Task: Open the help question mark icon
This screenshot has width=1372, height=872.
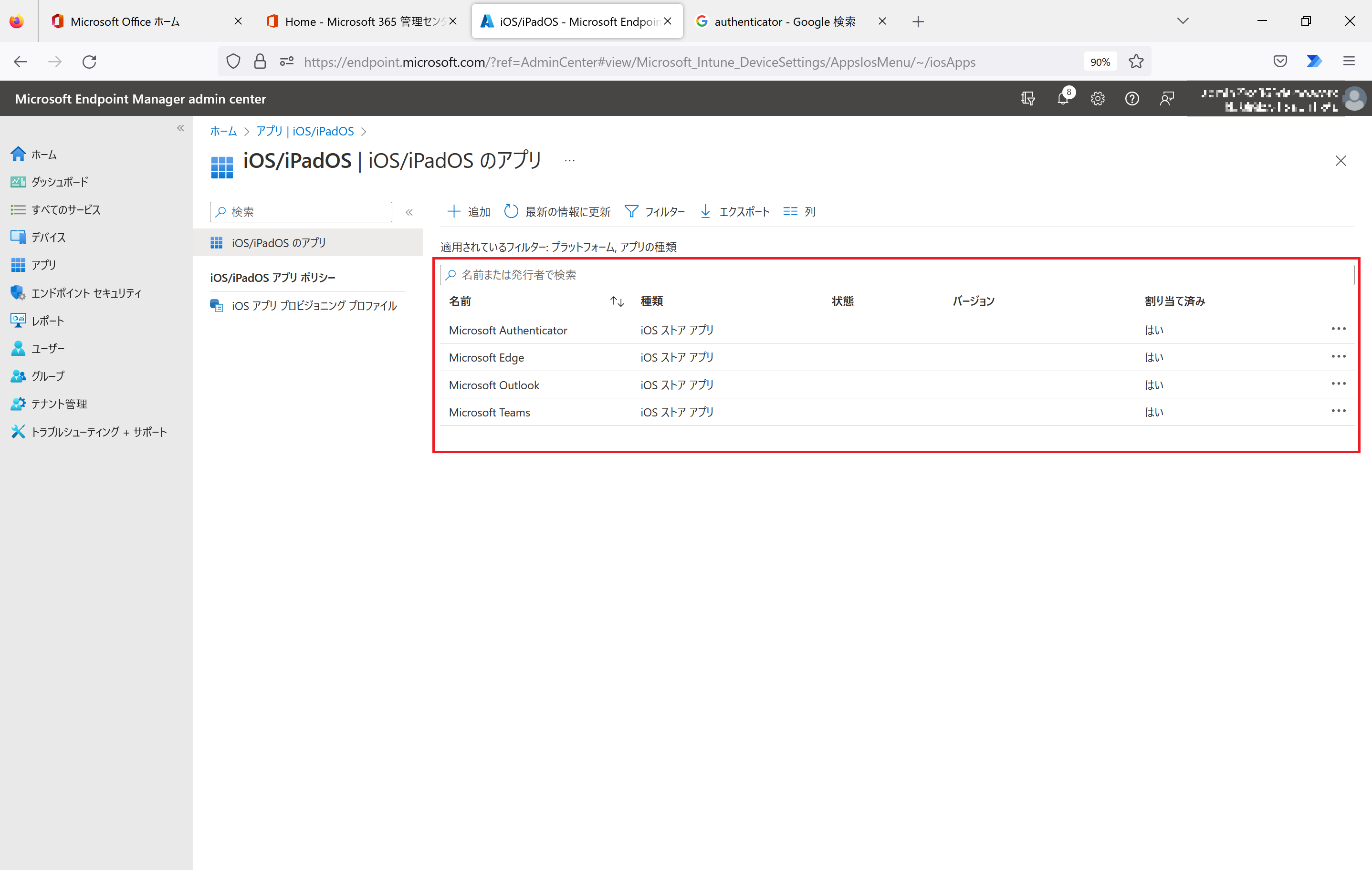Action: (1132, 99)
